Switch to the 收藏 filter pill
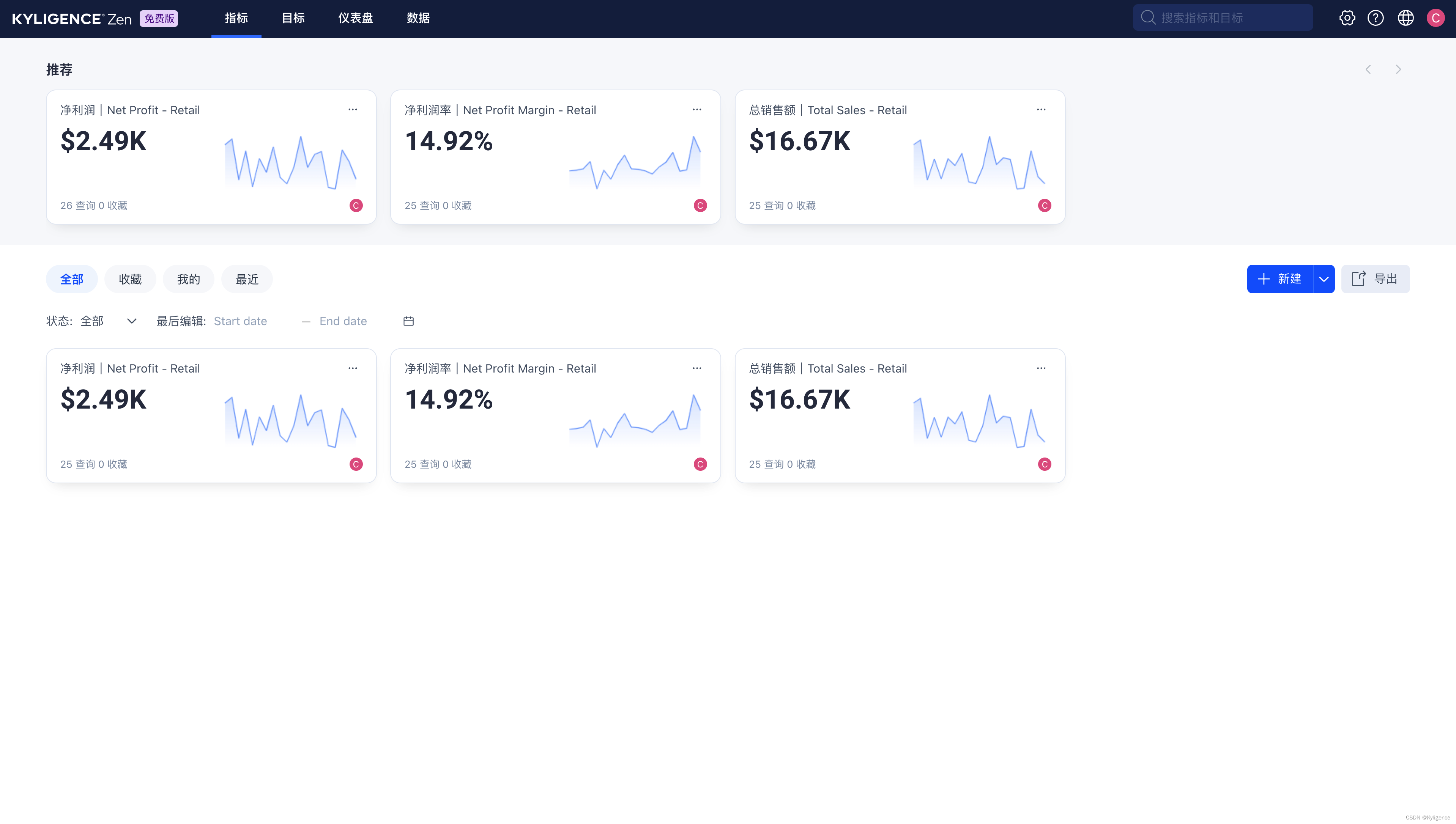This screenshot has width=1456, height=824. pyautogui.click(x=130, y=279)
